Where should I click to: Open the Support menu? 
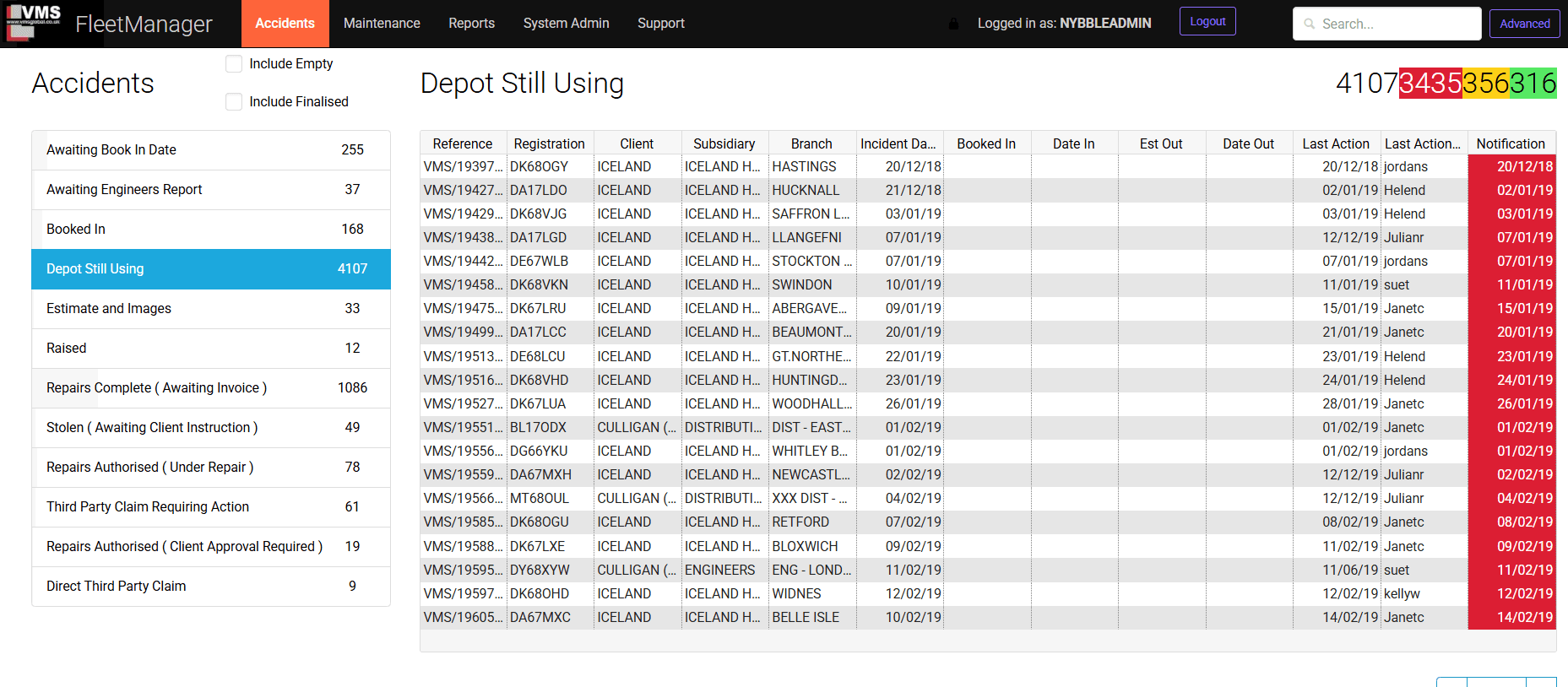(x=661, y=24)
